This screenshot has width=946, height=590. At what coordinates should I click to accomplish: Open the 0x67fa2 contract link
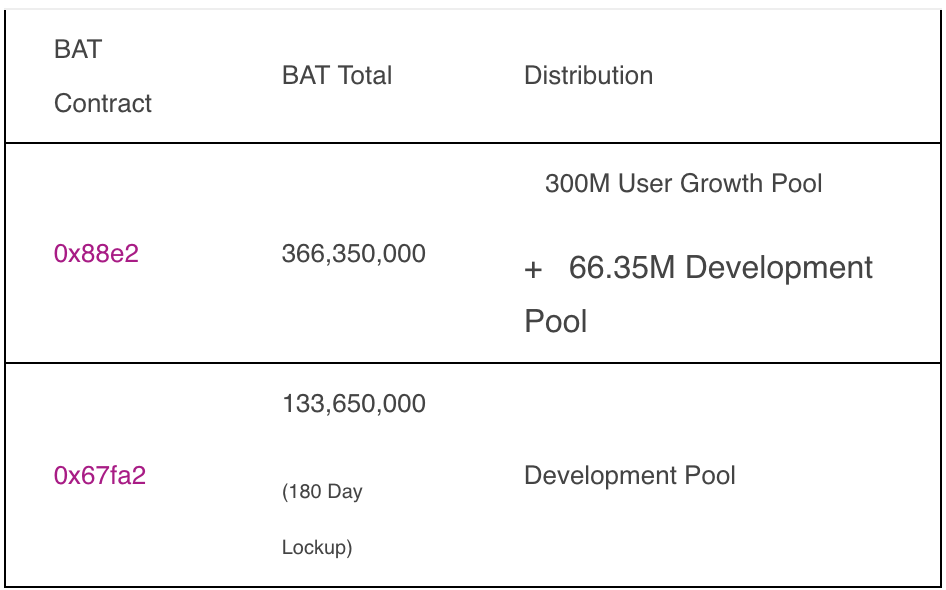(100, 475)
